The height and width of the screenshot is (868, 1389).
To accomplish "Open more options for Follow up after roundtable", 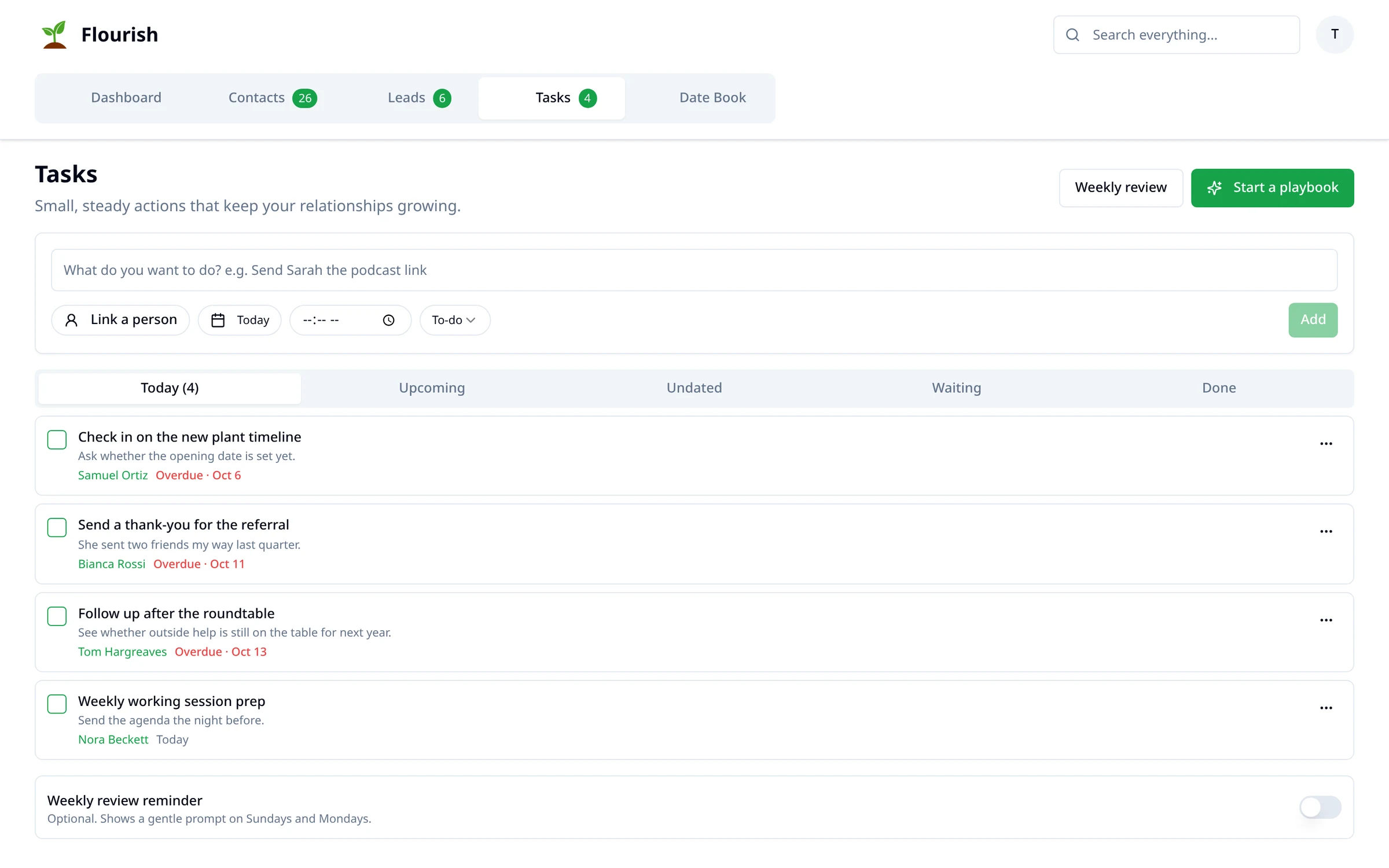I will (1326, 620).
